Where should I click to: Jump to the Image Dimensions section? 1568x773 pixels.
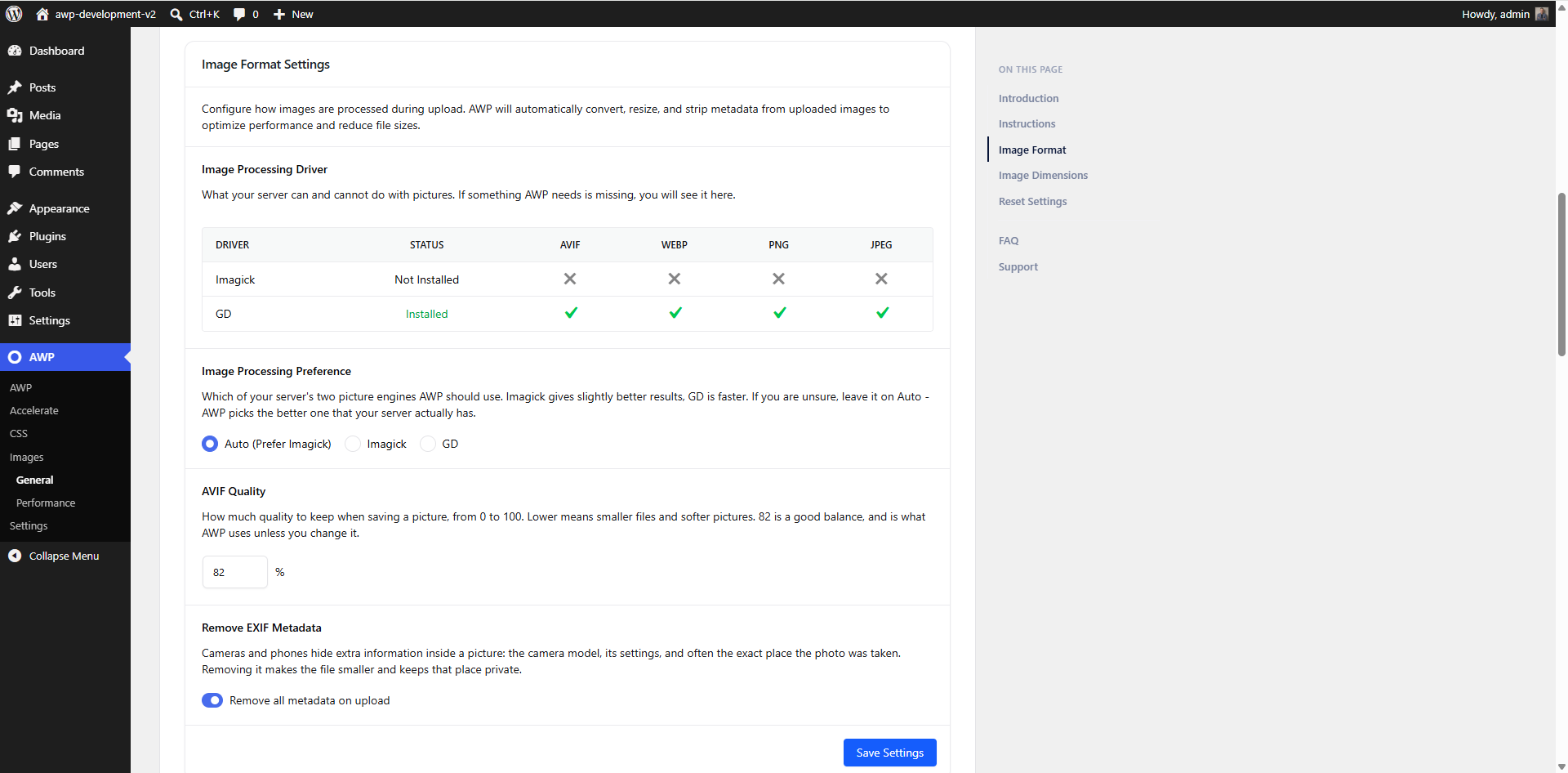click(1043, 175)
